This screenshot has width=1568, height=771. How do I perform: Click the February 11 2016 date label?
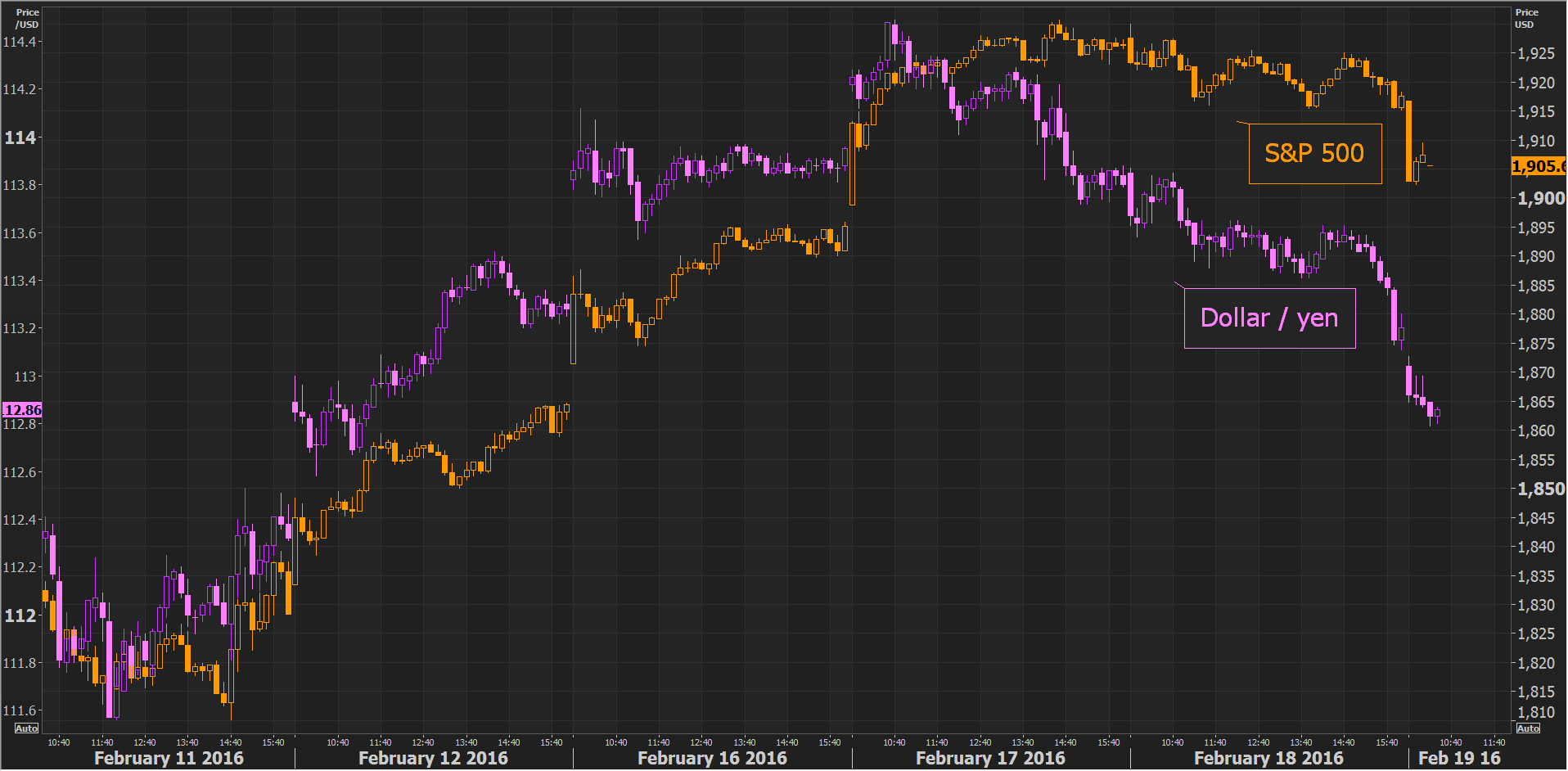(x=169, y=758)
